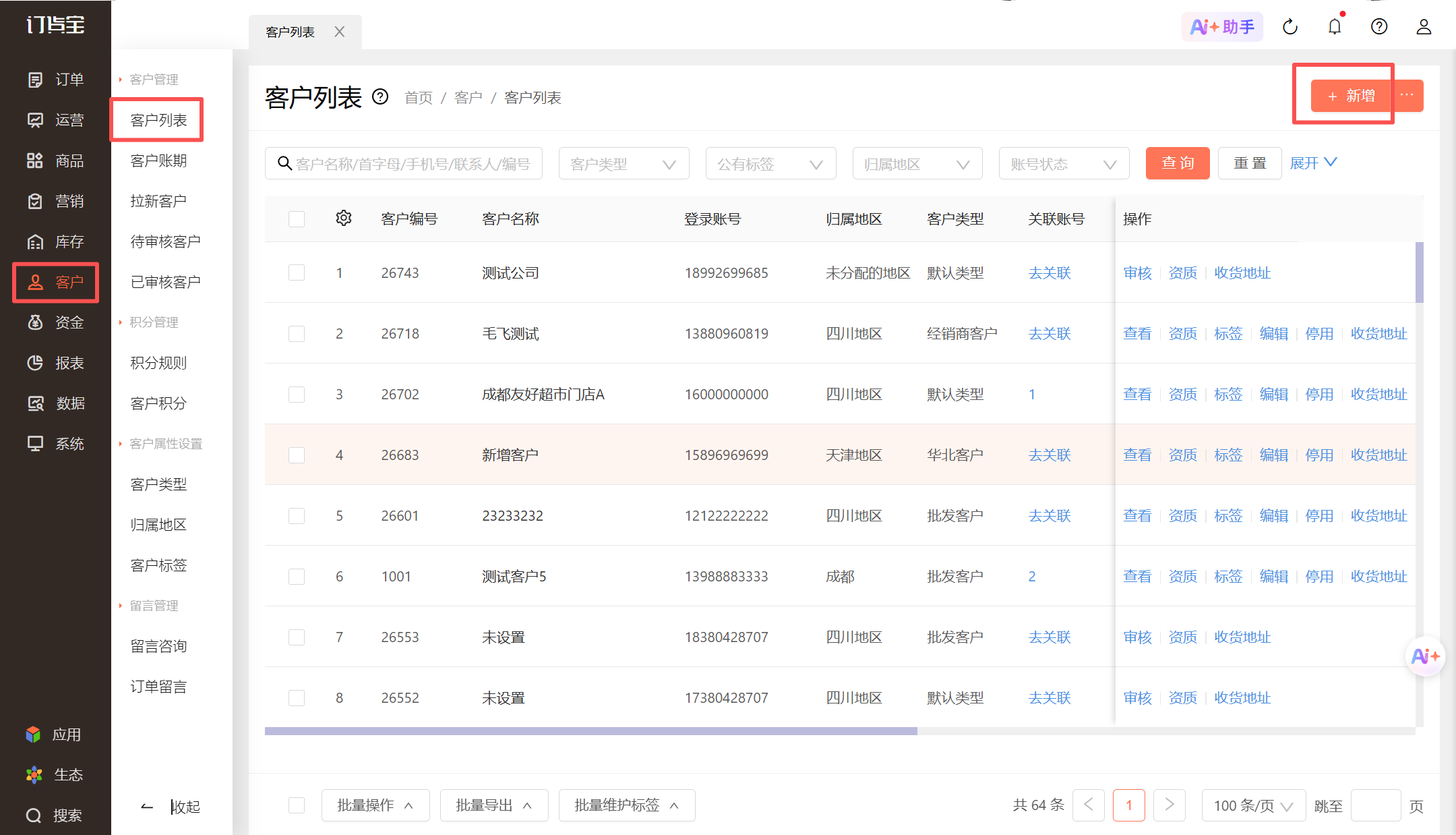1456x835 pixels.
Task: Open the 归属地区 filter dropdown
Action: pyautogui.click(x=917, y=164)
